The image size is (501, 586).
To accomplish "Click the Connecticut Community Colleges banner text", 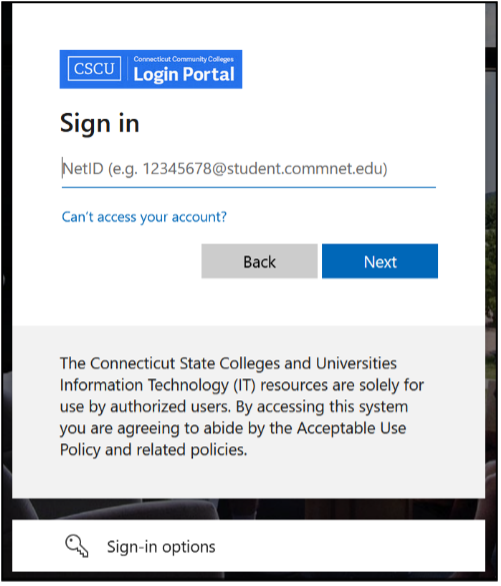I will pos(184,59).
